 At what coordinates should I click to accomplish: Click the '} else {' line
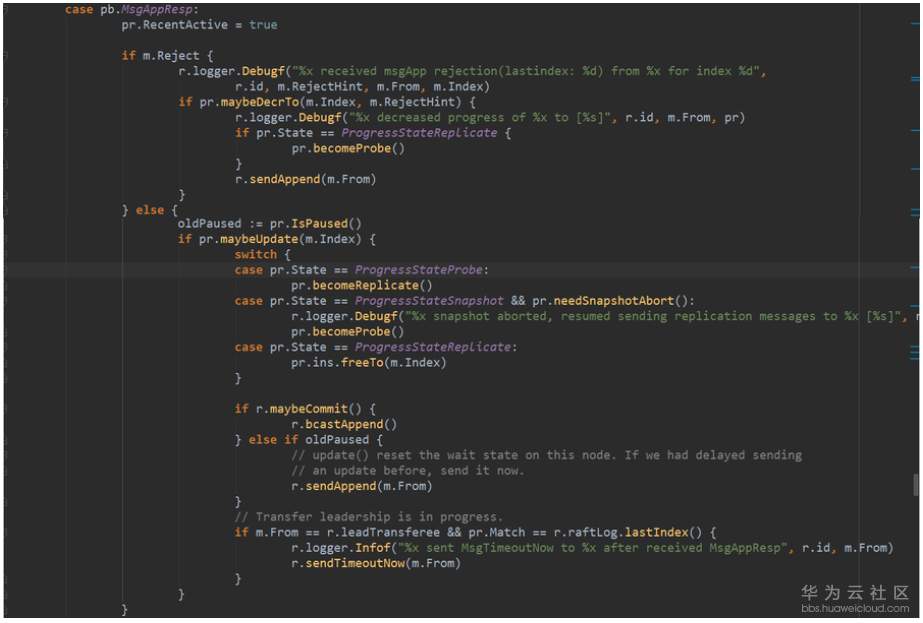[150, 210]
